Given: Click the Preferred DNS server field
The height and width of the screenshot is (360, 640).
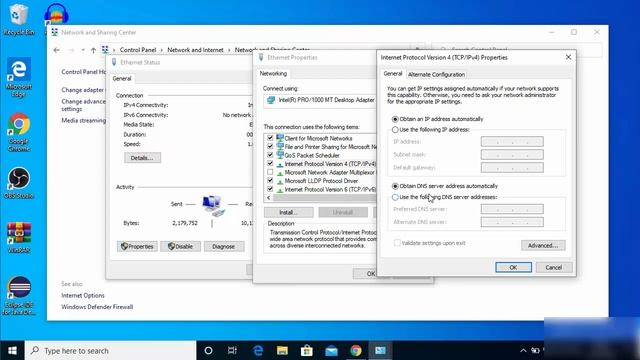Looking at the screenshot, I should pyautogui.click(x=512, y=209).
